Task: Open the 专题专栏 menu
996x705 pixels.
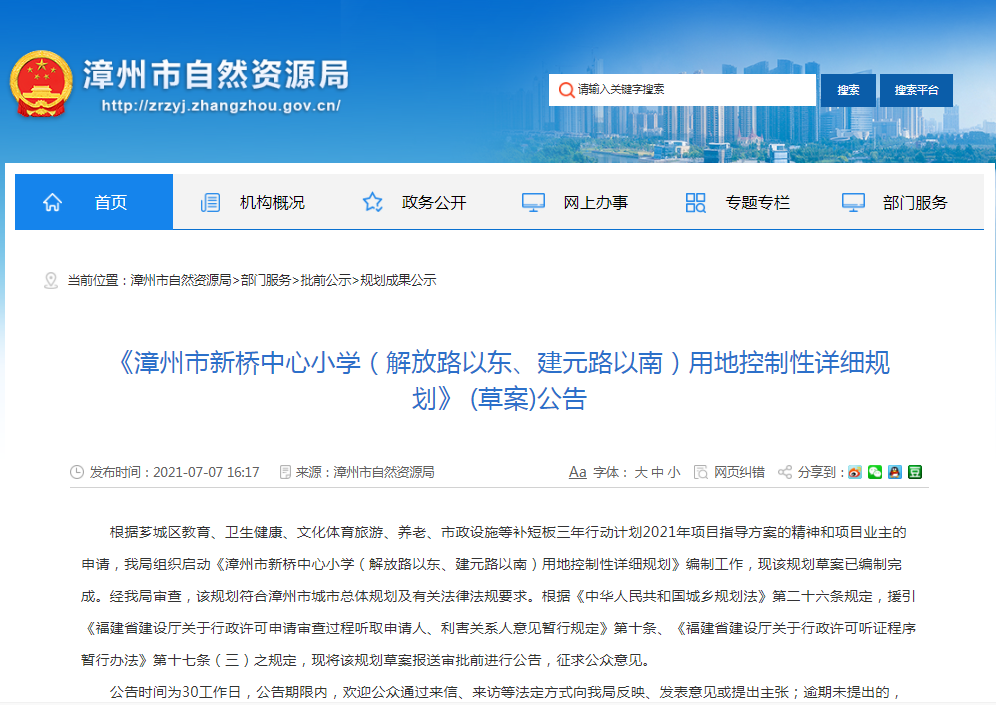Action: pos(757,202)
